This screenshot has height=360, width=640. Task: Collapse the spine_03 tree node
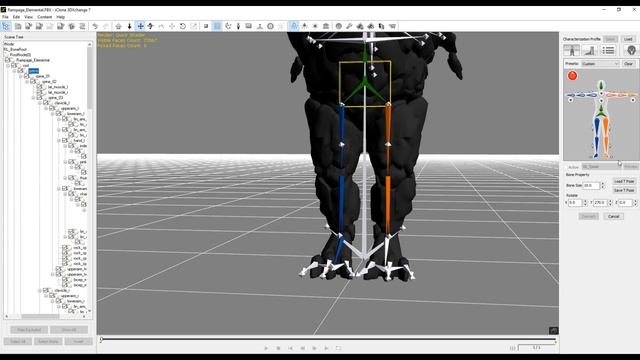point(34,98)
